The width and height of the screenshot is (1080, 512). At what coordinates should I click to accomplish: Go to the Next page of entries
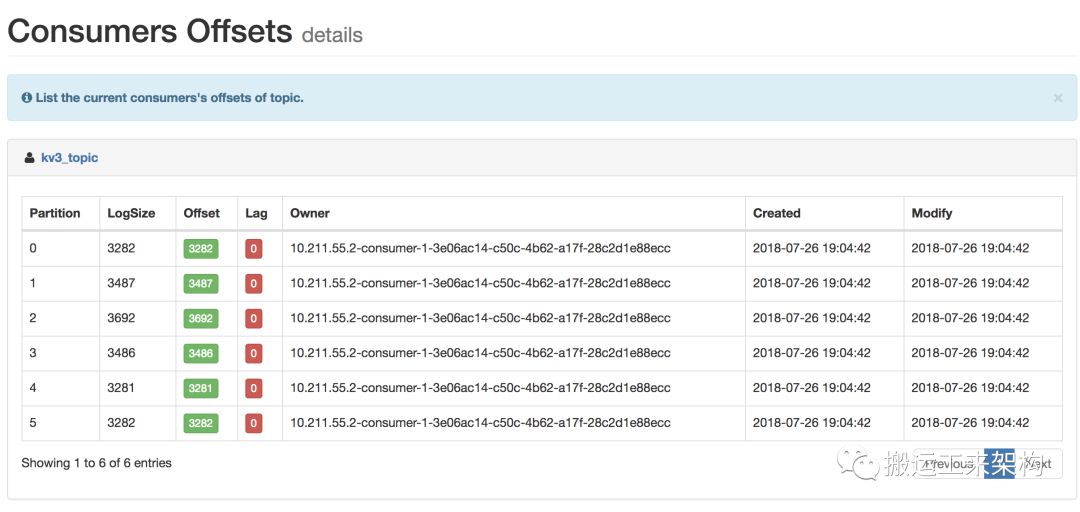[x=1037, y=464]
